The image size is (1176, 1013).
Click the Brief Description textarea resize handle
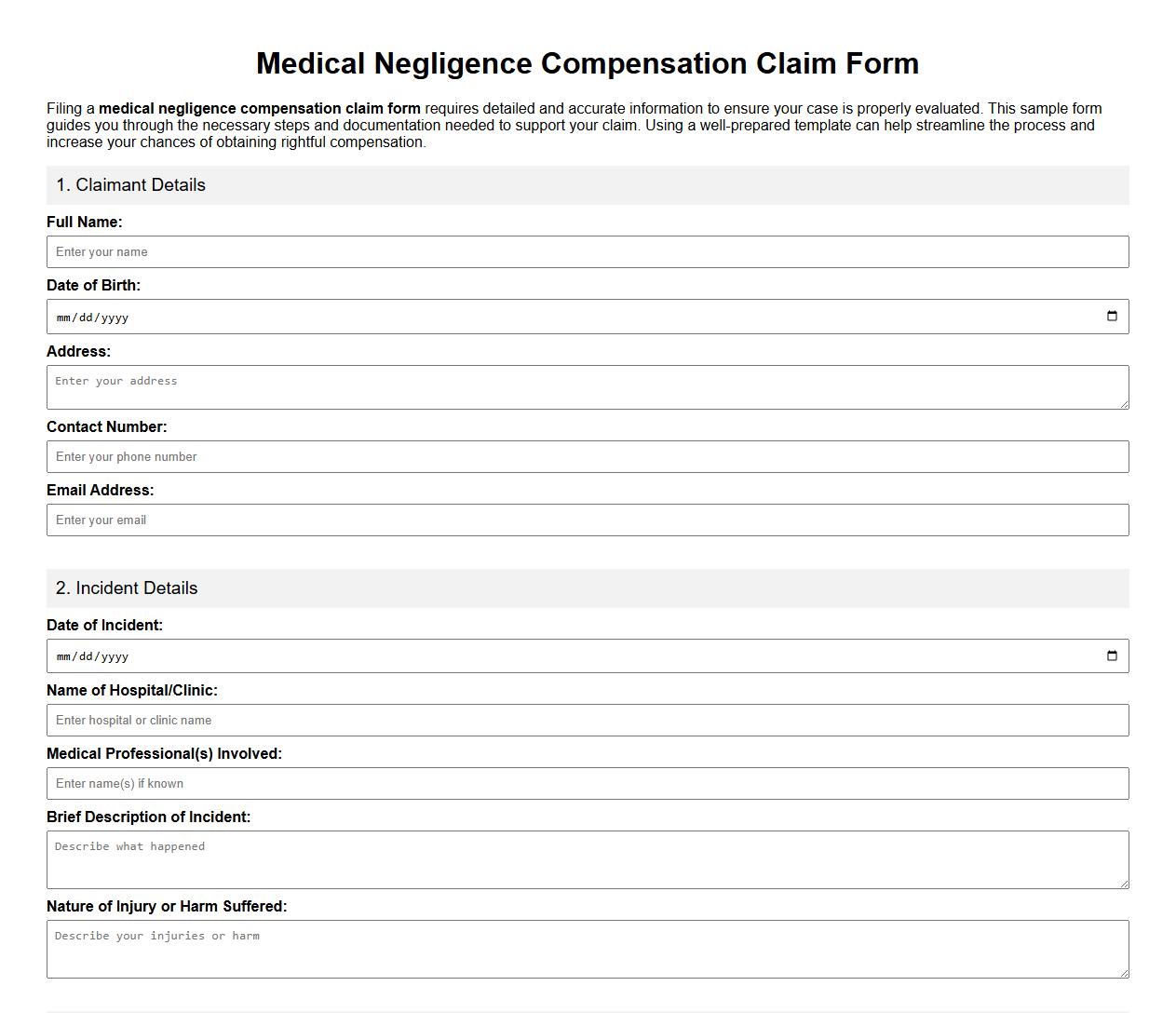pyautogui.click(x=1125, y=884)
